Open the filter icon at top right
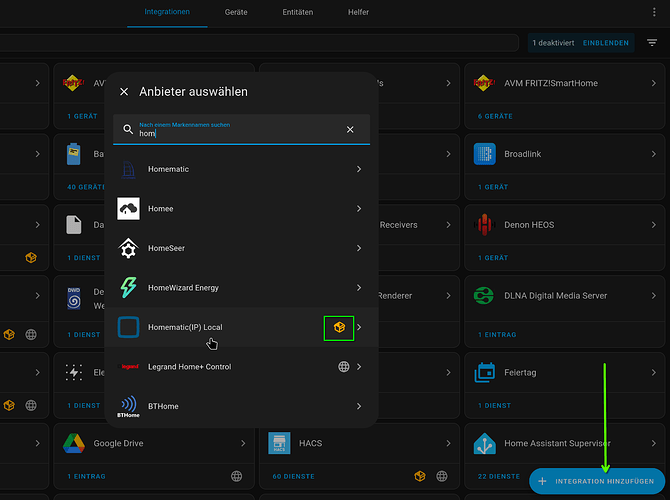Screen dimensions: 670x500 [652, 43]
